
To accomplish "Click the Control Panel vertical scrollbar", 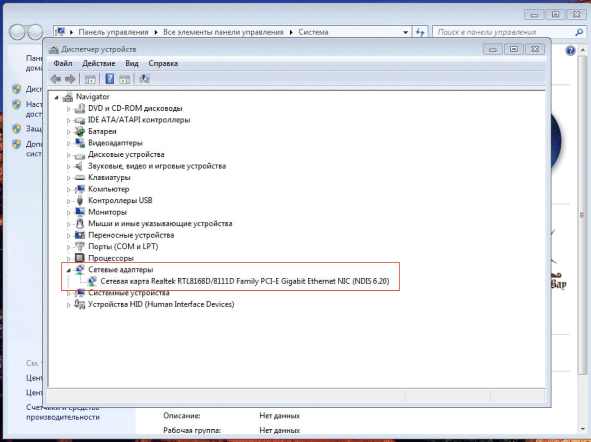I will click(582, 215).
